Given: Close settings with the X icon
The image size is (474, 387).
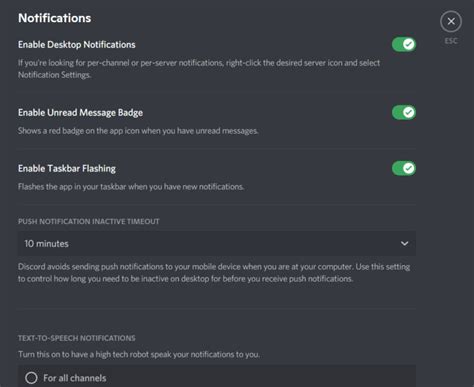Looking at the screenshot, I should 451,22.
